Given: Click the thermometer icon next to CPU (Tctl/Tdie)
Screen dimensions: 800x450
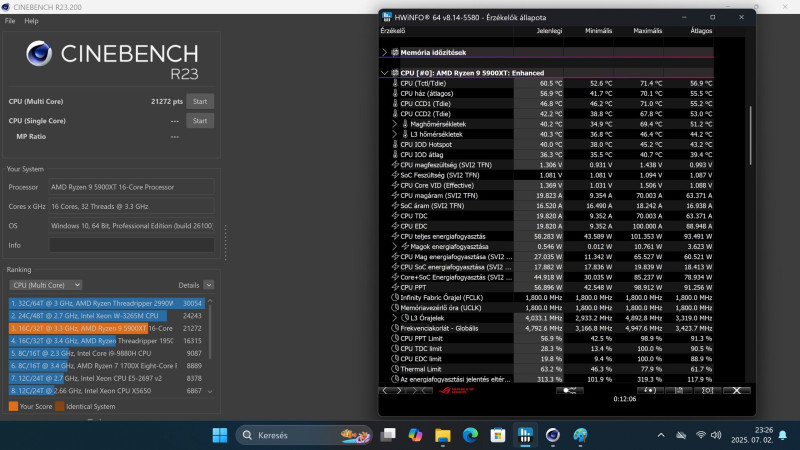Looking at the screenshot, I should [x=395, y=83].
